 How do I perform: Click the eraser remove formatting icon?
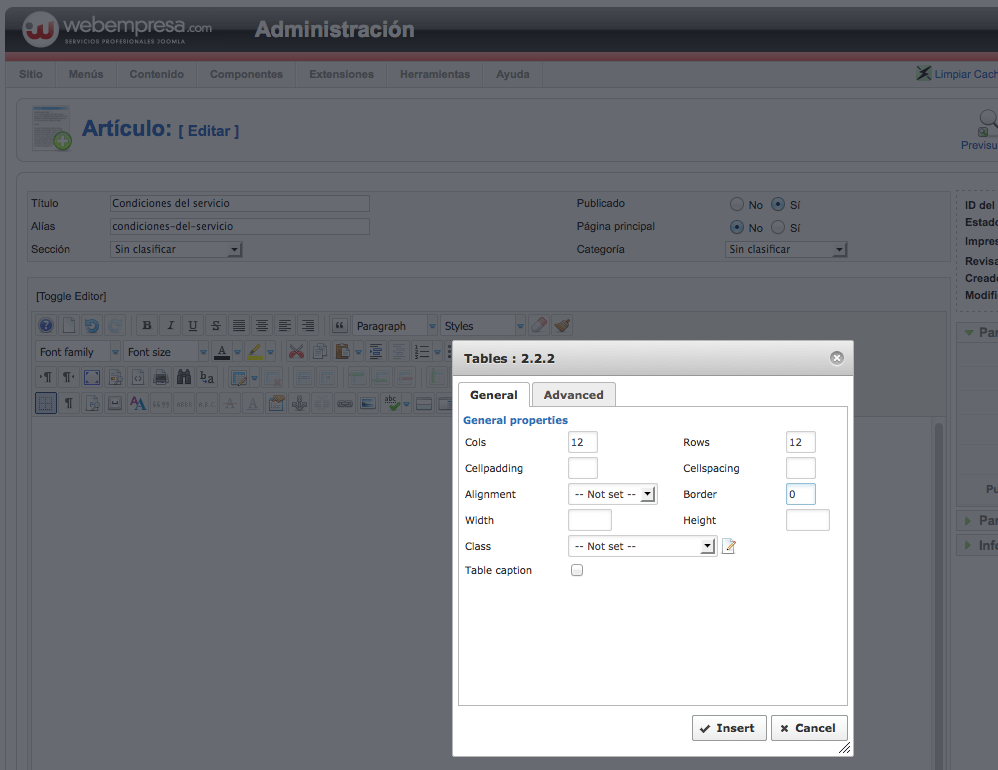[x=538, y=325]
